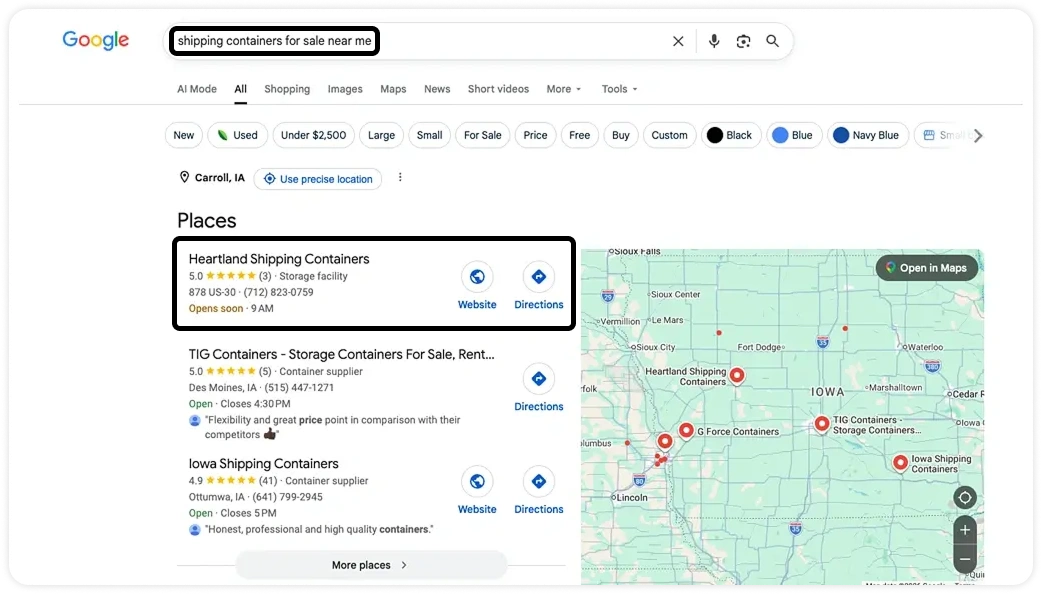
Task: Select G Force Containers map pin
Action: (x=686, y=431)
